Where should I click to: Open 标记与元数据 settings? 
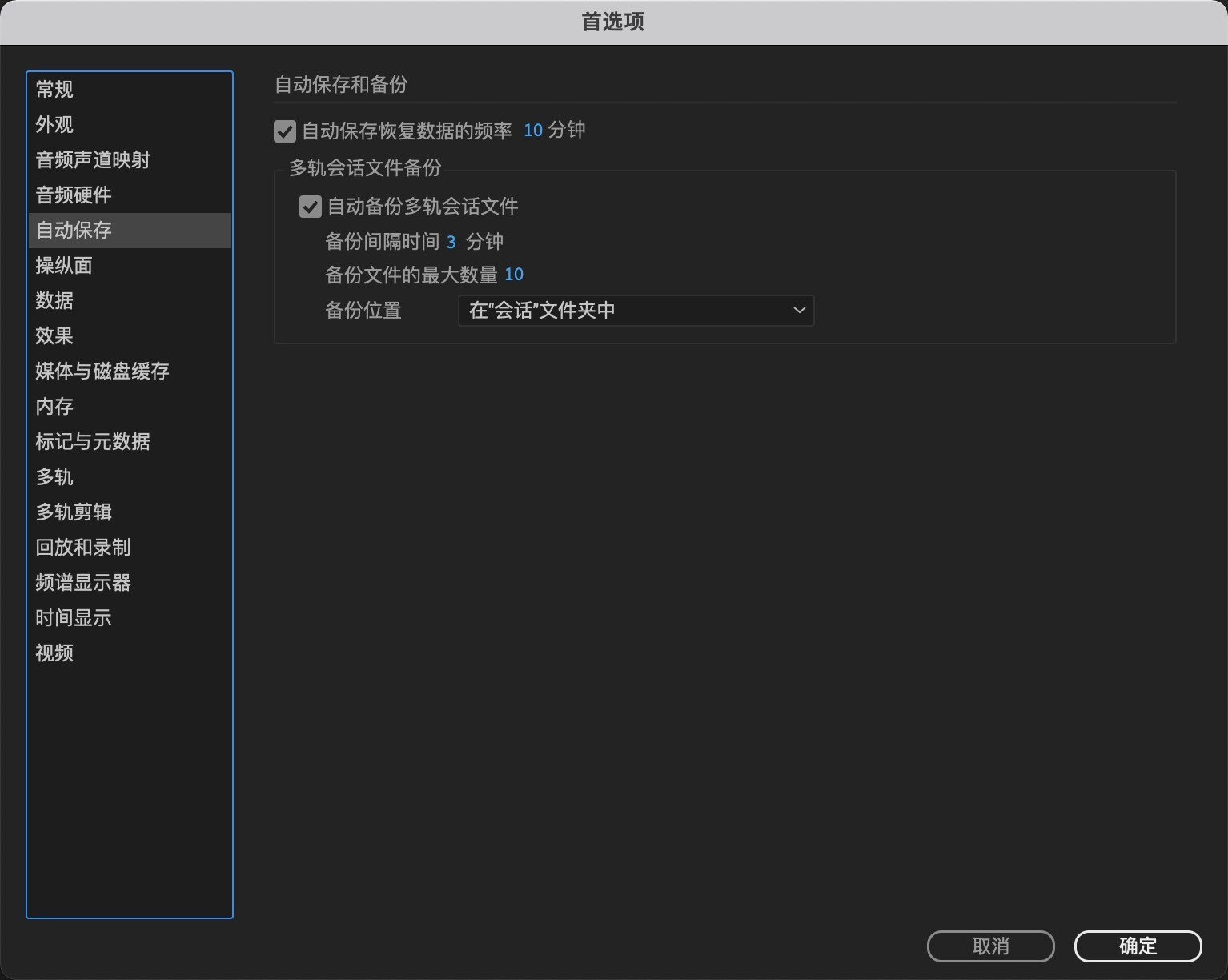tap(92, 442)
